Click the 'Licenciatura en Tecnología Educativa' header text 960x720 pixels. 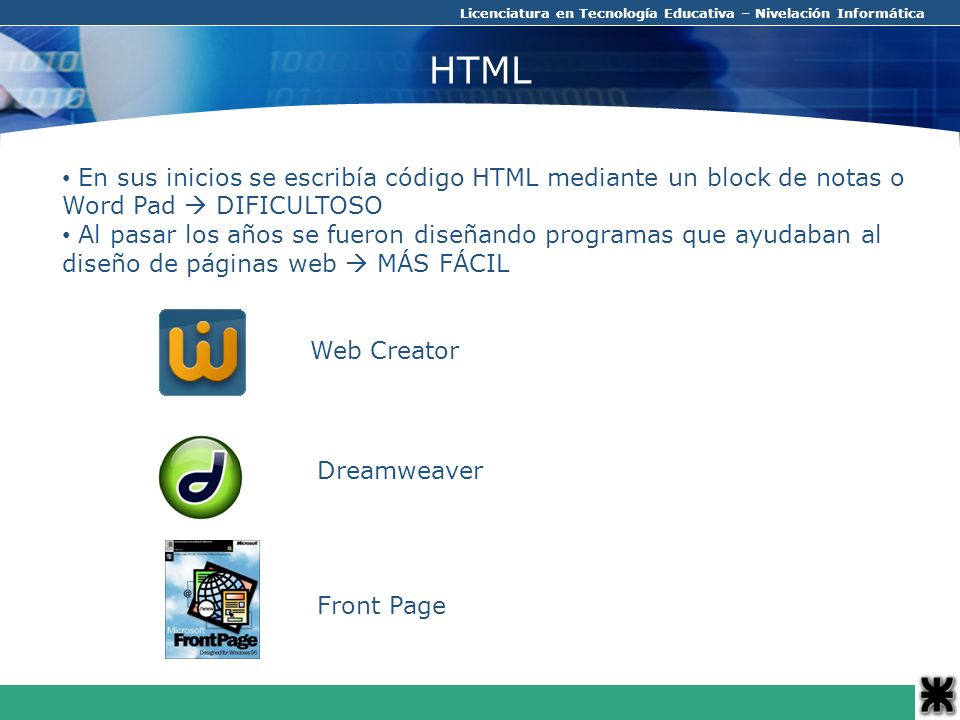tap(597, 13)
